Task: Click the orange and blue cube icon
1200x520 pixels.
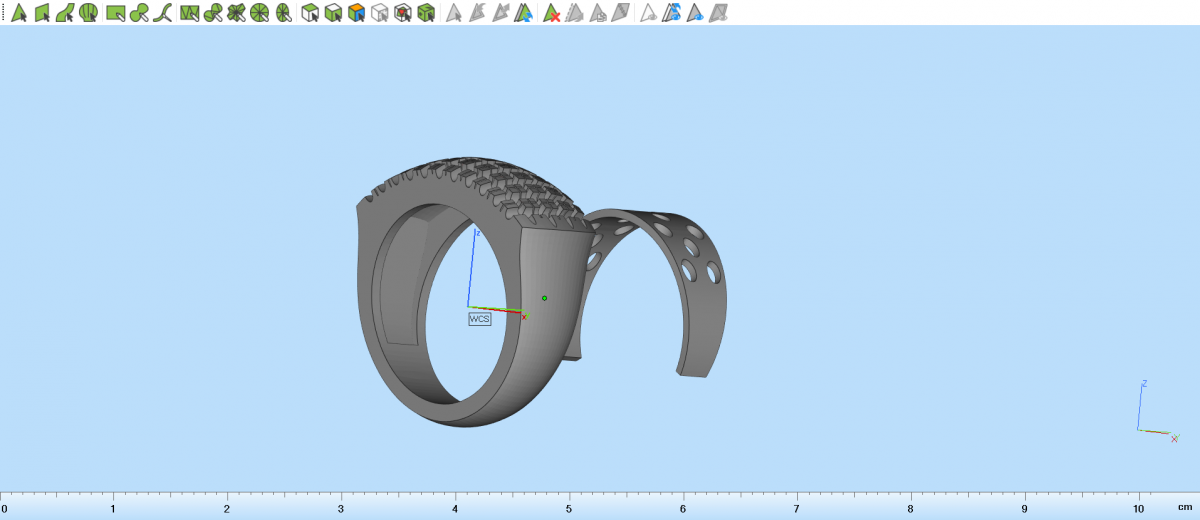Action: point(356,13)
